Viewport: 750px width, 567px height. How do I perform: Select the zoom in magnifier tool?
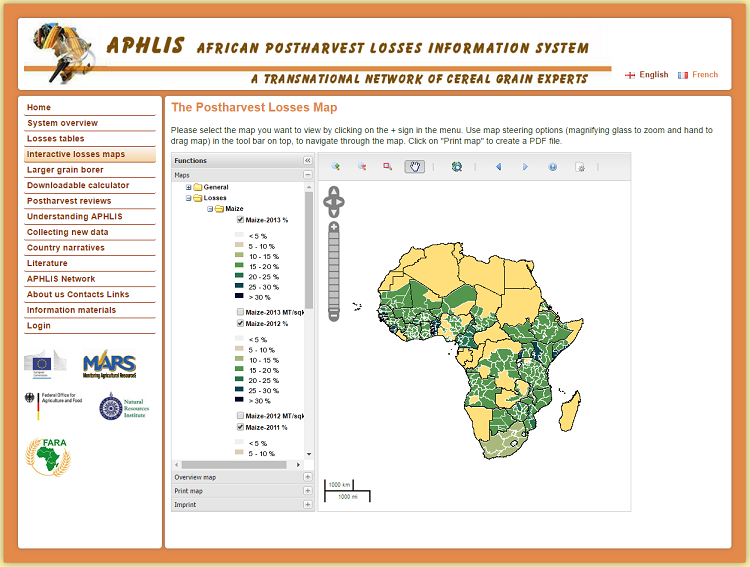(x=335, y=167)
